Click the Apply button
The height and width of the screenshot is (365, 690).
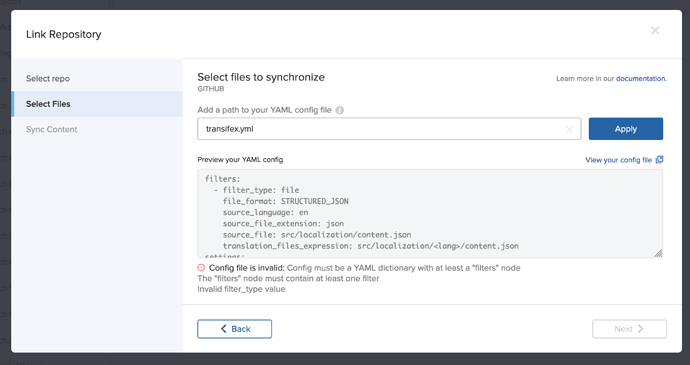click(626, 129)
